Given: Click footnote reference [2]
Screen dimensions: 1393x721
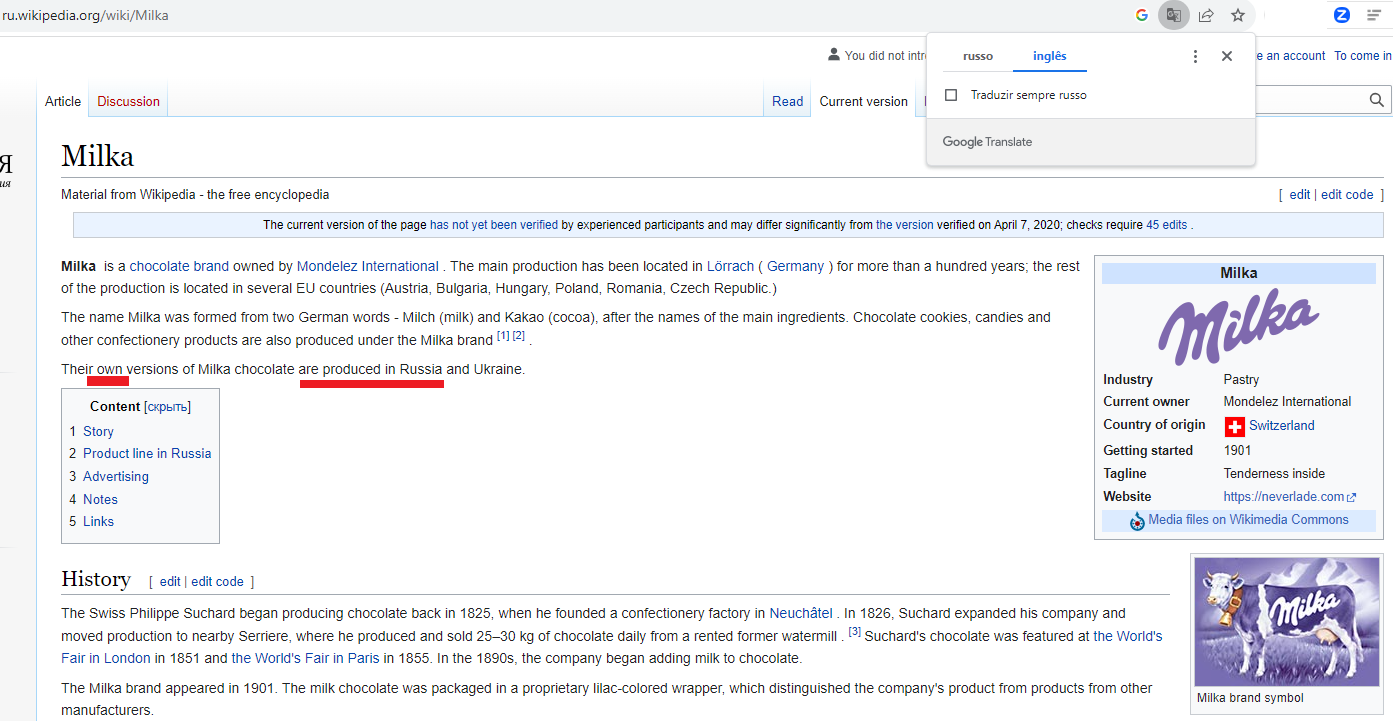Looking at the screenshot, I should point(518,336).
